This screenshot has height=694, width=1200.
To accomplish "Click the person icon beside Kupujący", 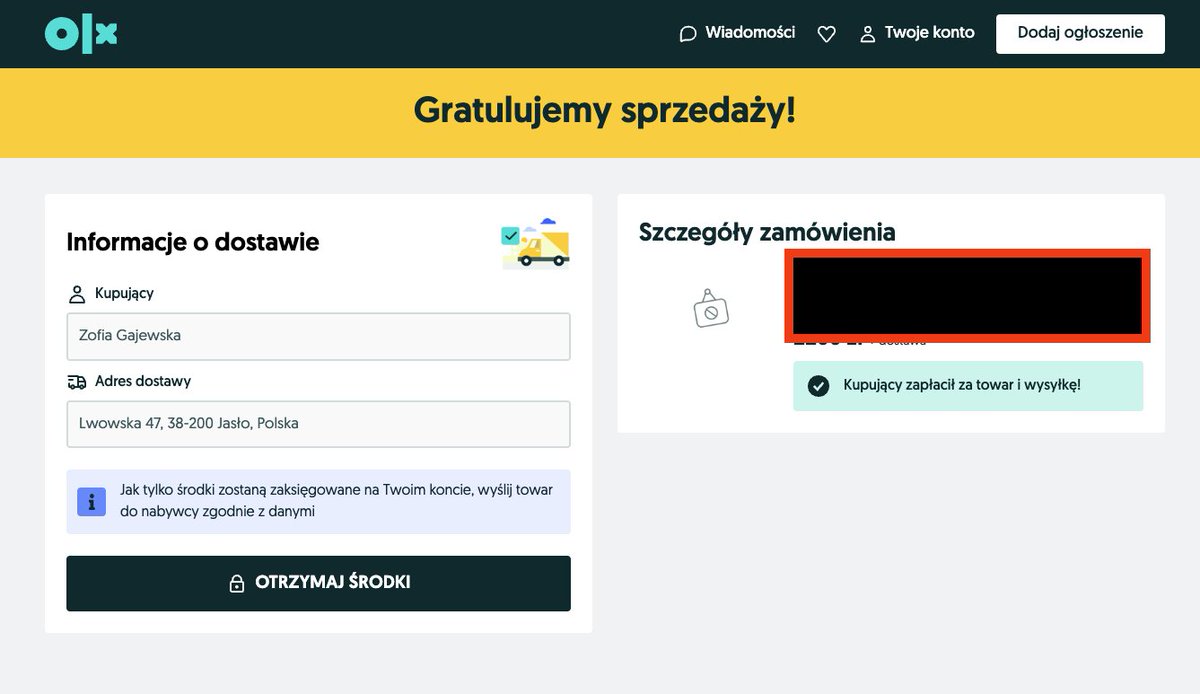I will (x=77, y=294).
